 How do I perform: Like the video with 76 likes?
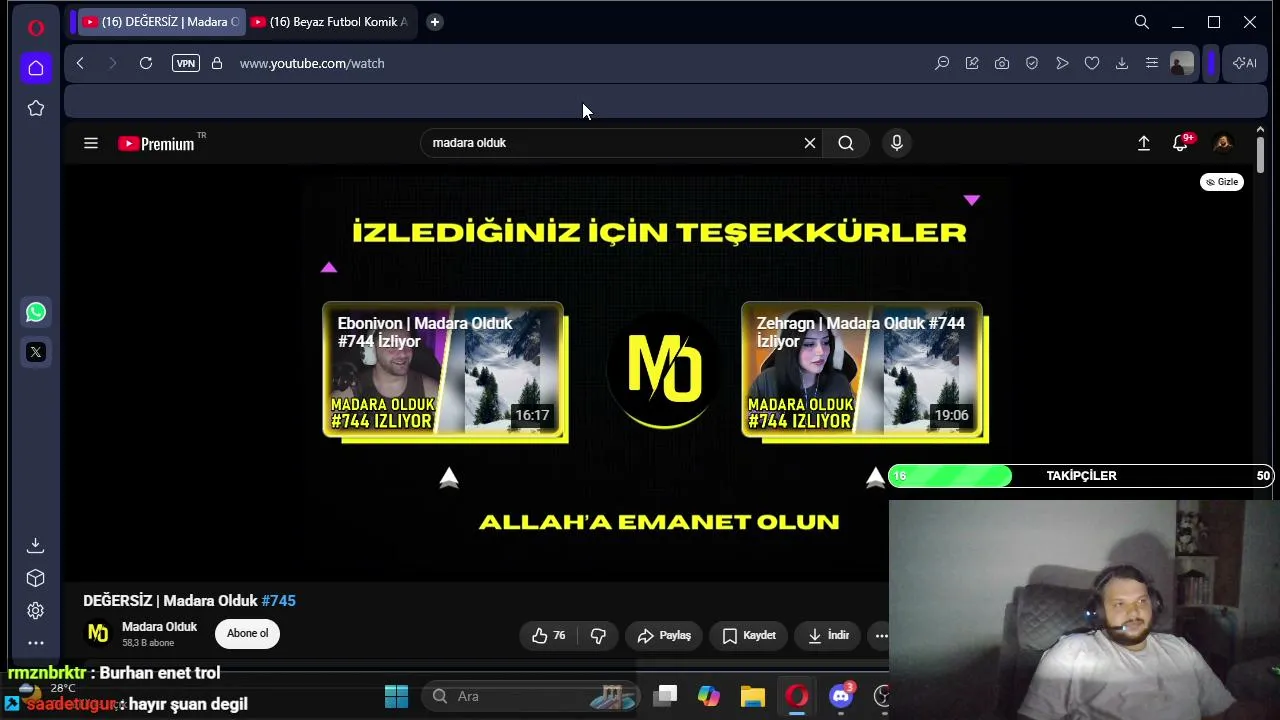pyautogui.click(x=549, y=635)
